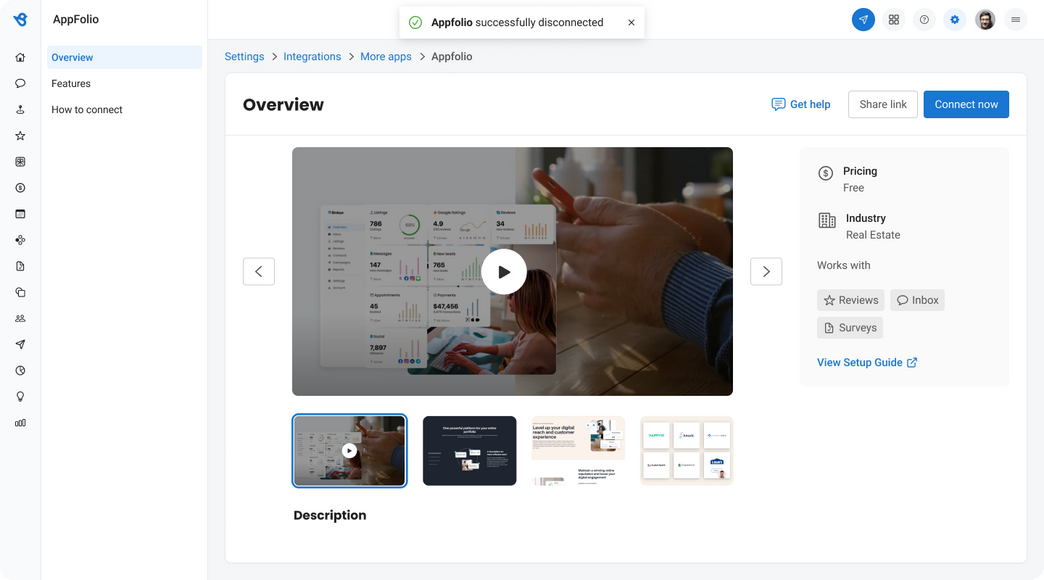Open the Insights lightbulb icon in sidebar

(20, 397)
